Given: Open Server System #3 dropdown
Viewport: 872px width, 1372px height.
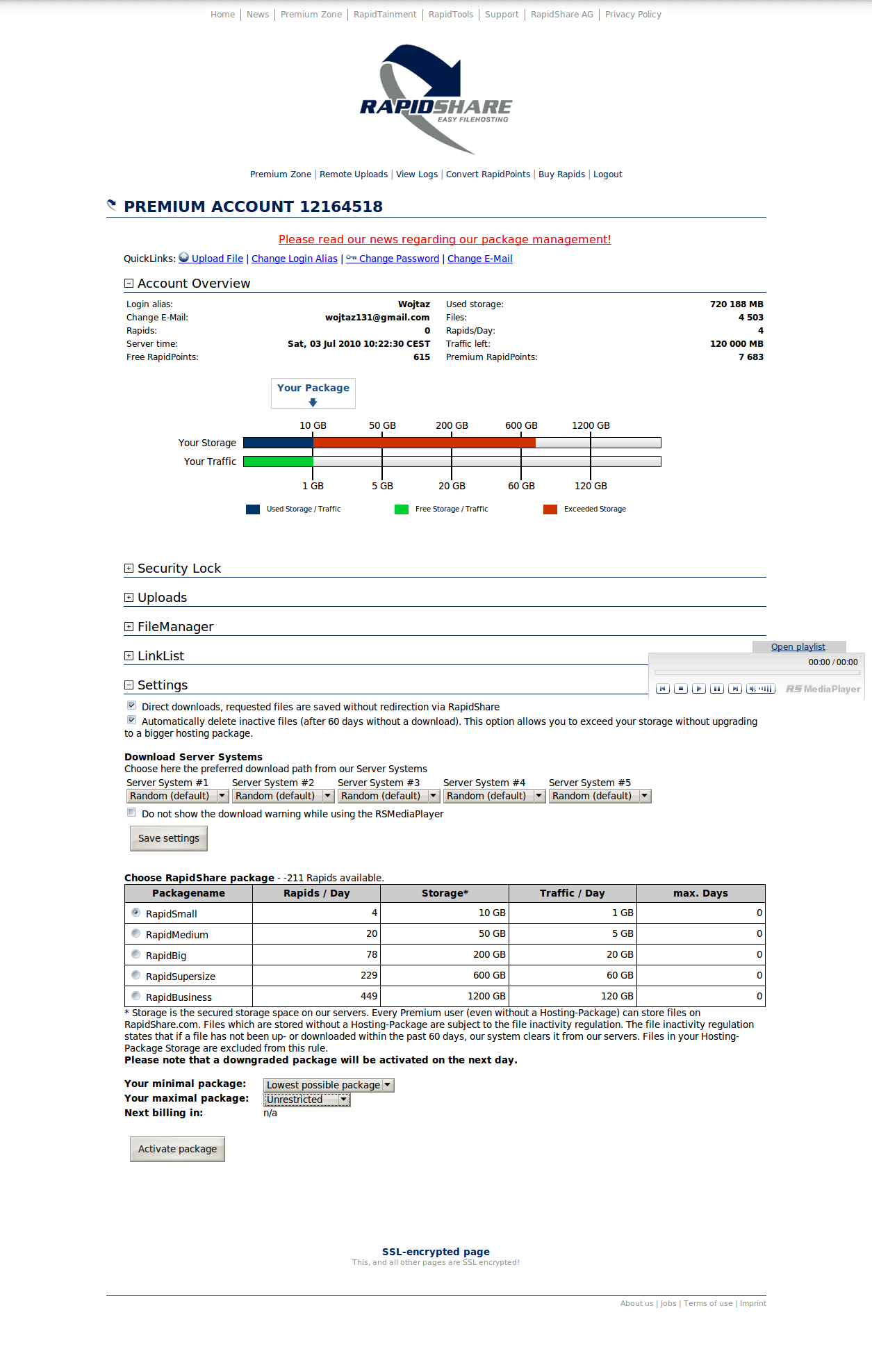Looking at the screenshot, I should (389, 796).
